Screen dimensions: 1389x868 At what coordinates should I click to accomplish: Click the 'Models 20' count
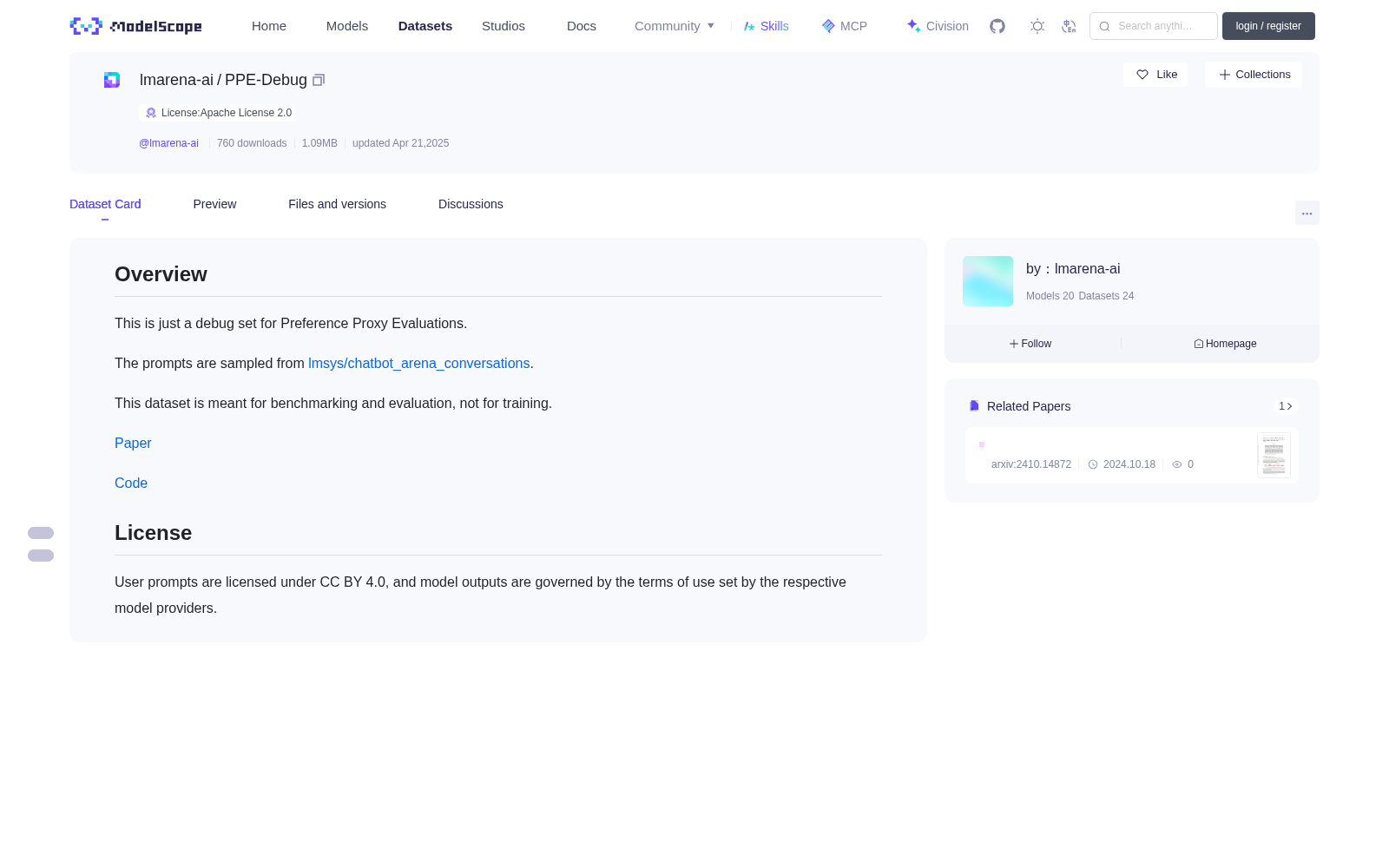(x=1050, y=296)
